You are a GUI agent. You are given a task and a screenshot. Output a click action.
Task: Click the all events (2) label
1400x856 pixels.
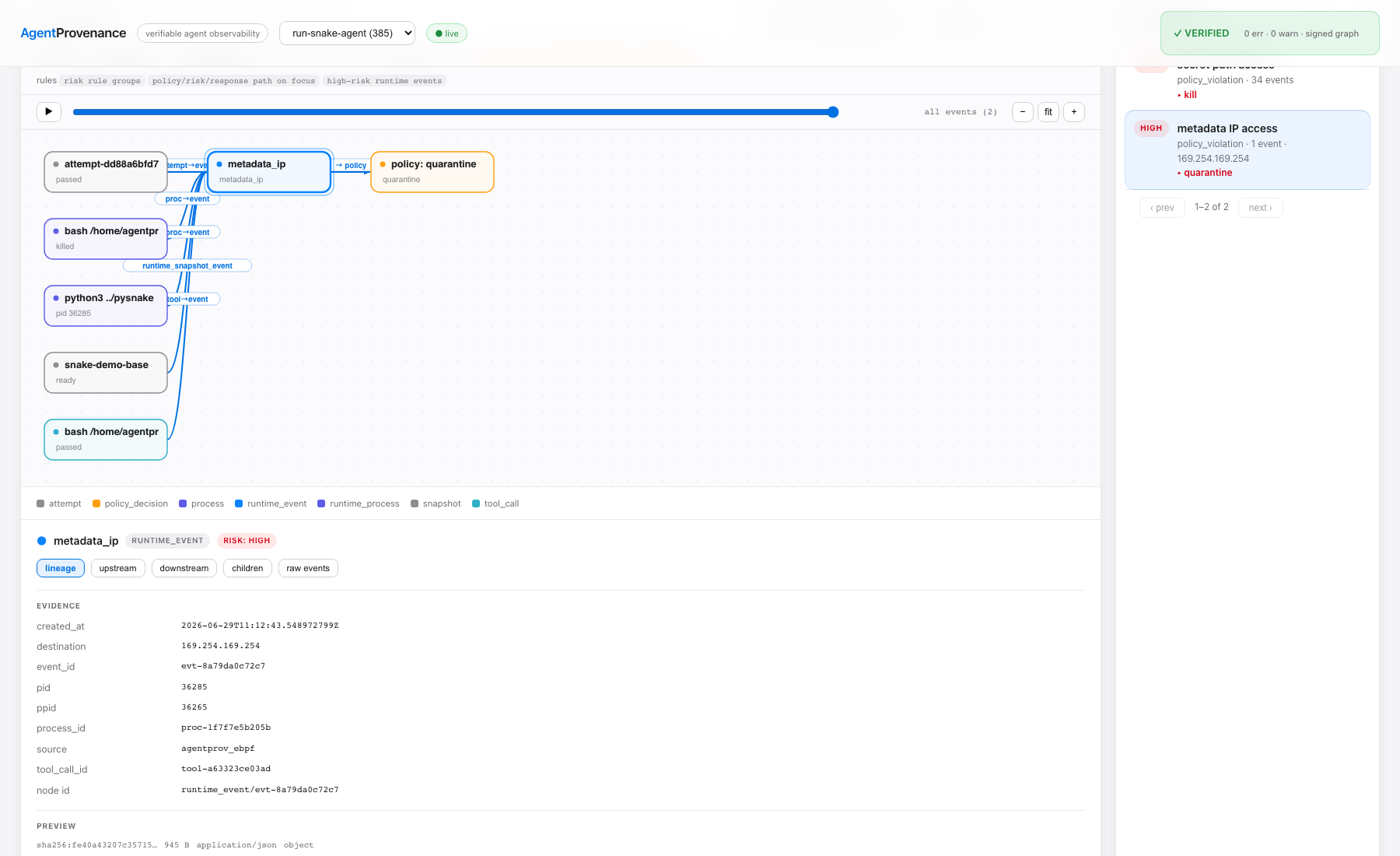click(x=961, y=112)
